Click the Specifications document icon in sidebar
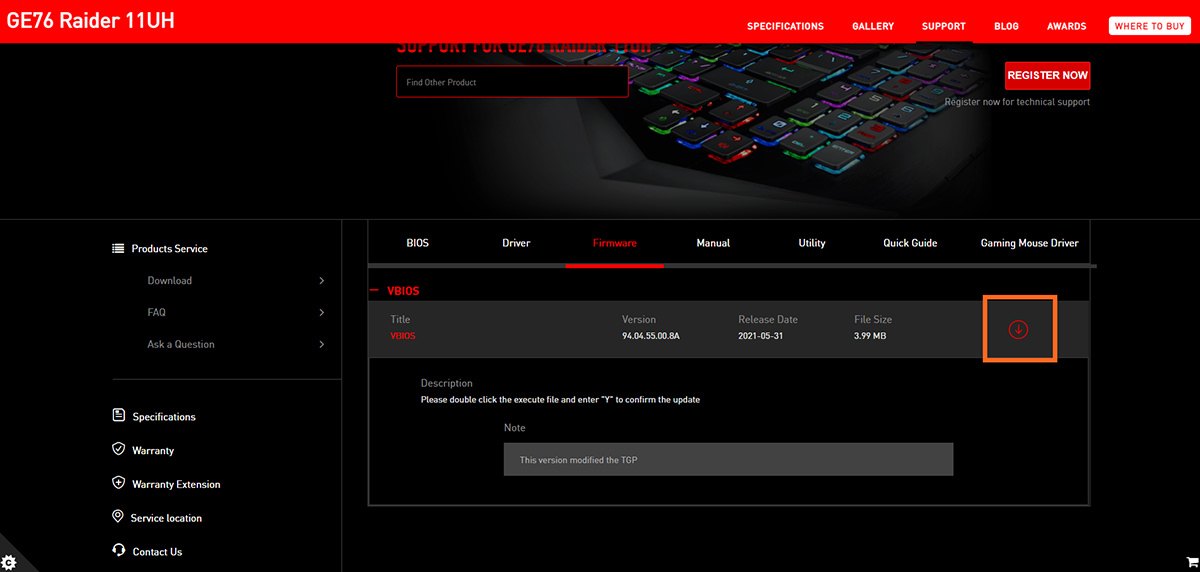This screenshot has height=572, width=1200. (x=119, y=416)
